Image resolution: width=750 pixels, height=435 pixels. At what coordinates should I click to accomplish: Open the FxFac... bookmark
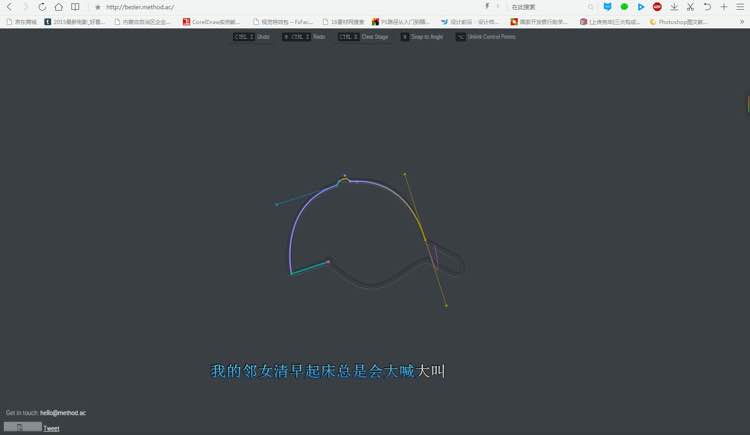(x=282, y=22)
